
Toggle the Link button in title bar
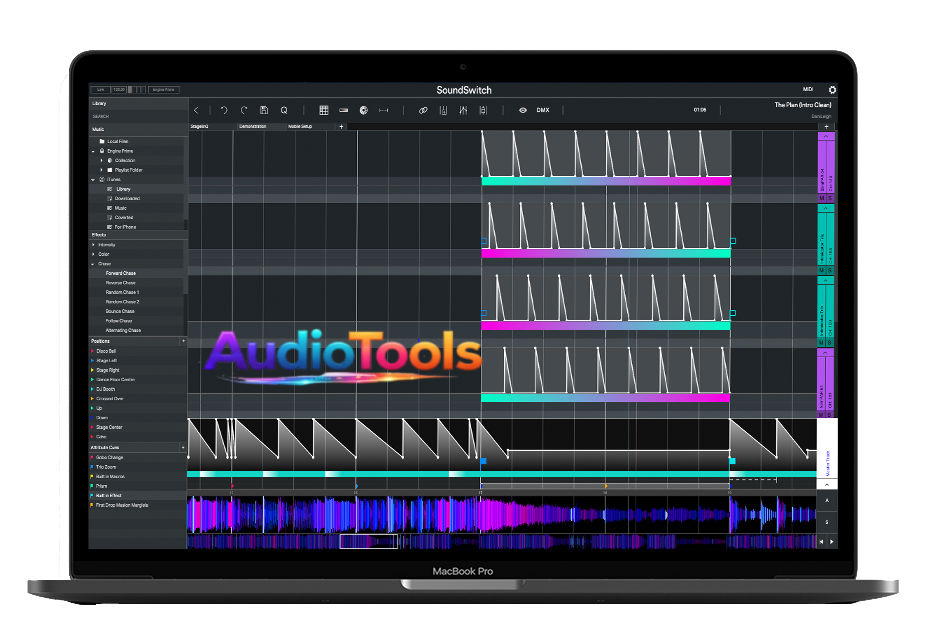pyautogui.click(x=100, y=90)
